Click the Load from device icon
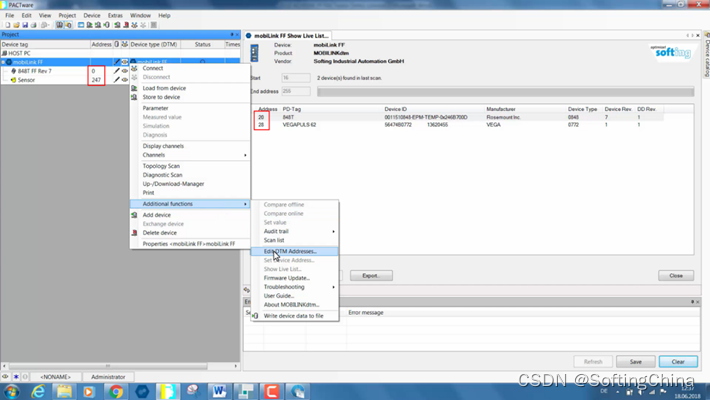This screenshot has width=710, height=400. (x=135, y=88)
